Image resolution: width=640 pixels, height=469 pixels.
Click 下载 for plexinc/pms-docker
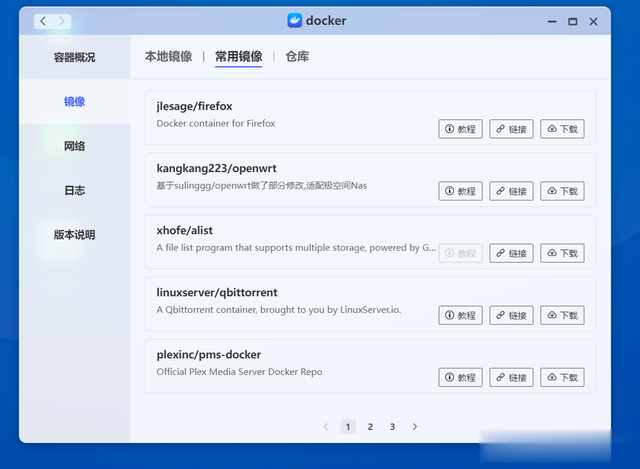[562, 377]
